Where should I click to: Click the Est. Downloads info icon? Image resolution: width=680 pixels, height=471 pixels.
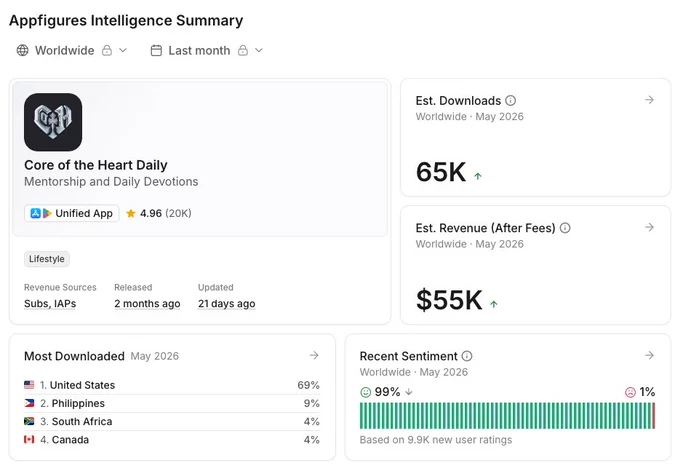510,101
